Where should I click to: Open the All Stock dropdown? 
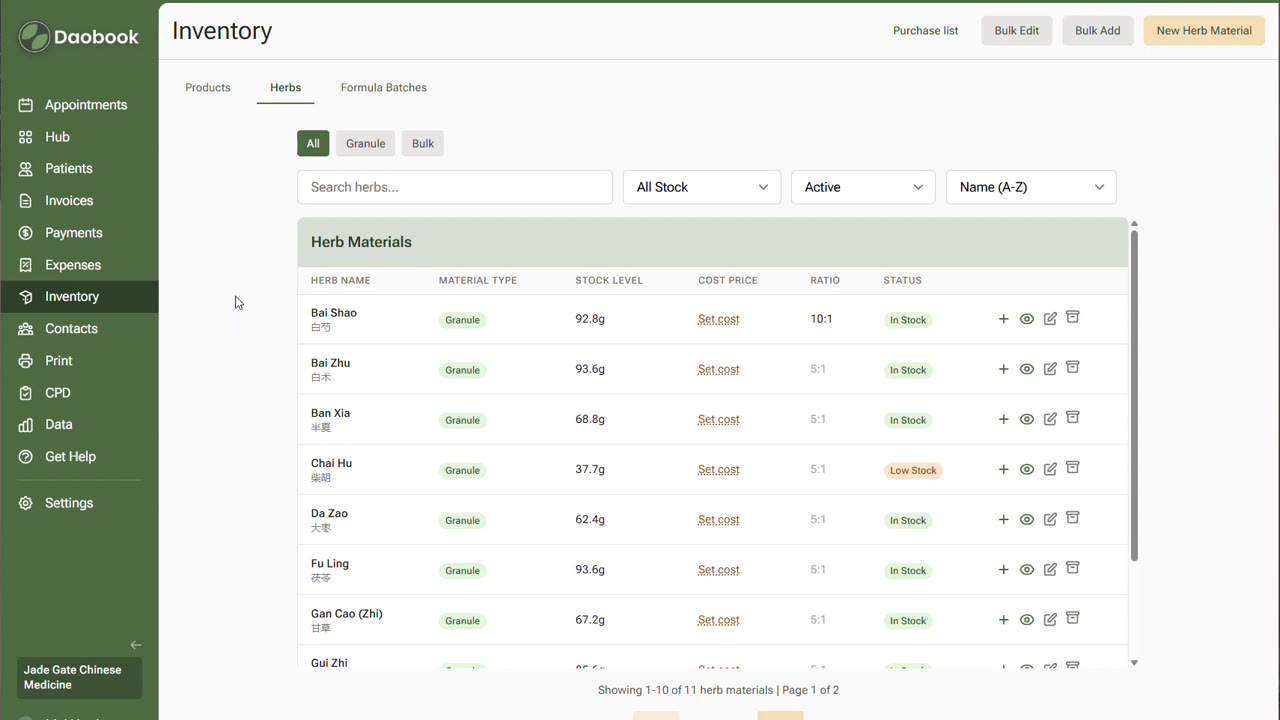point(702,187)
